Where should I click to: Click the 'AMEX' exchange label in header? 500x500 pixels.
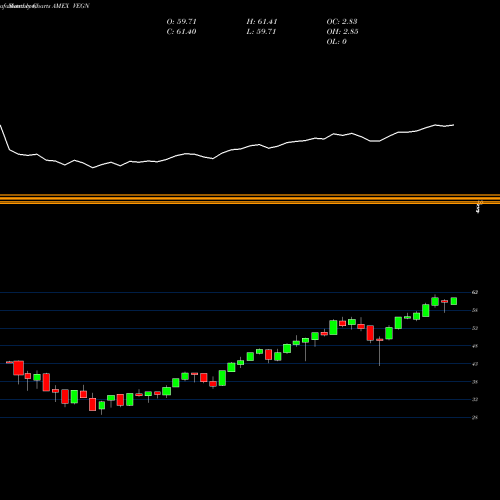60,6
